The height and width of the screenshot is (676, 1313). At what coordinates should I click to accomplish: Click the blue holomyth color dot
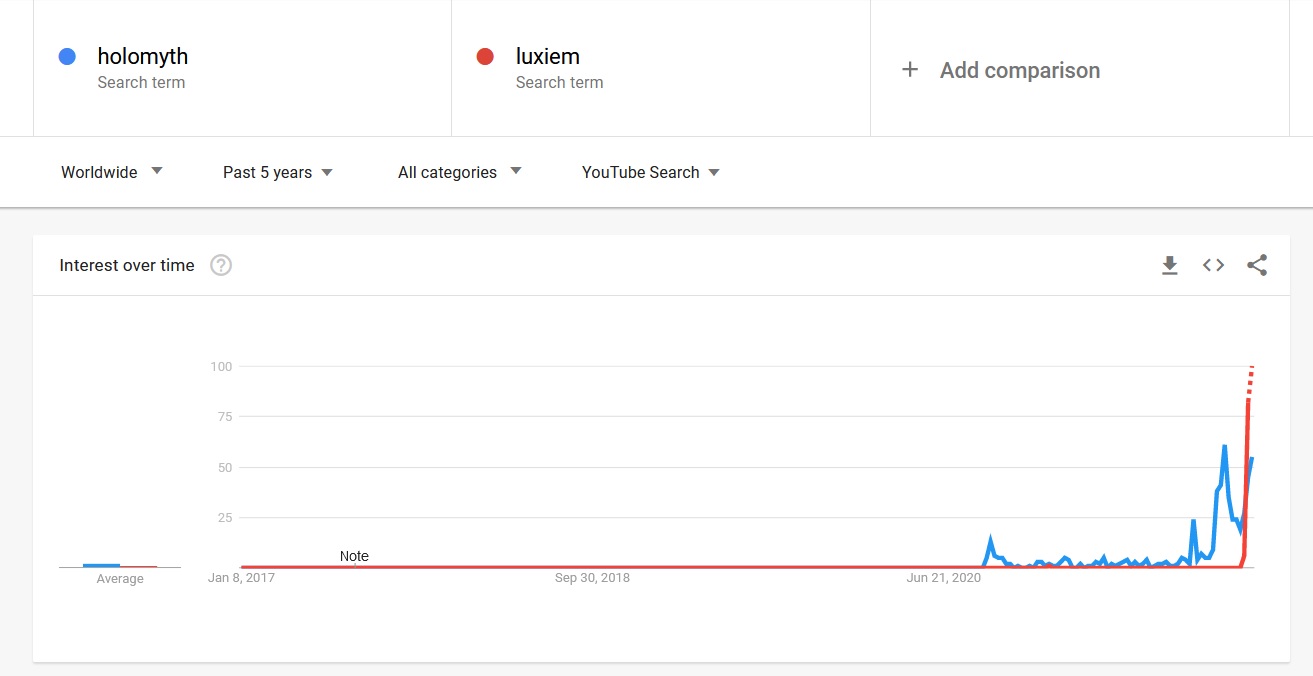[x=67, y=57]
